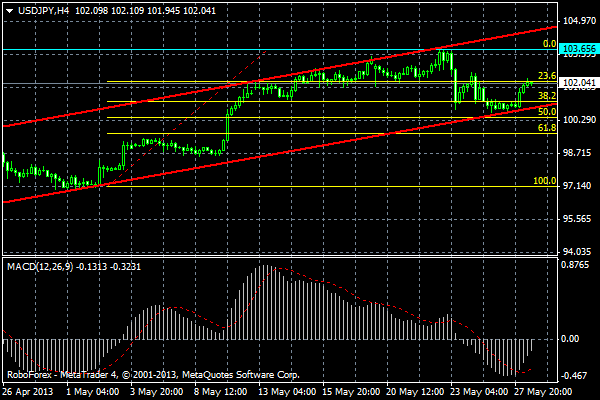Click the 94.035 price scale value

click(579, 251)
